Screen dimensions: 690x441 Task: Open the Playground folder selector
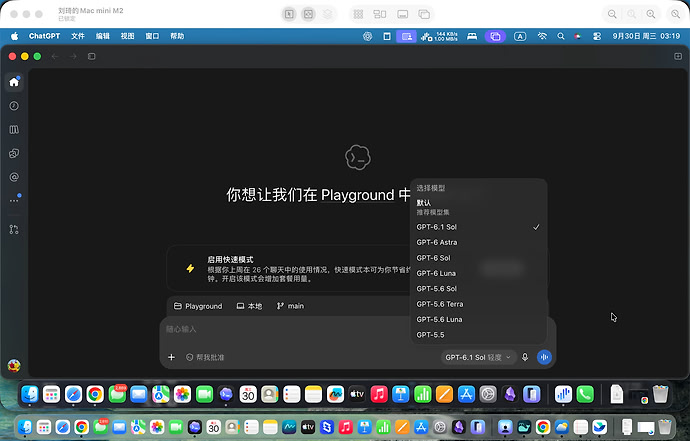198,306
